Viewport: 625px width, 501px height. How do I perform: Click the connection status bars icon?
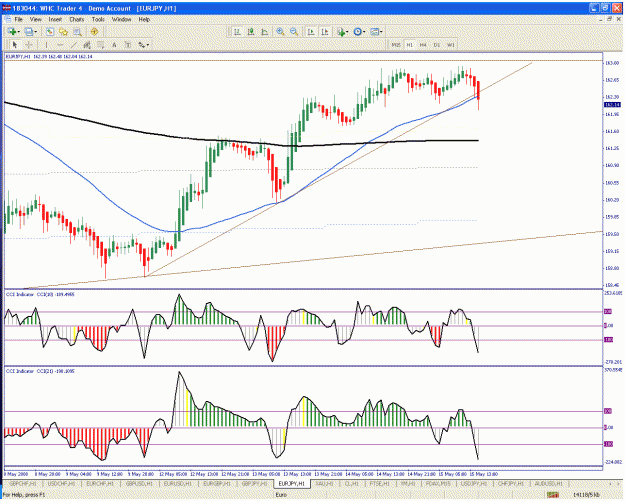552,495
